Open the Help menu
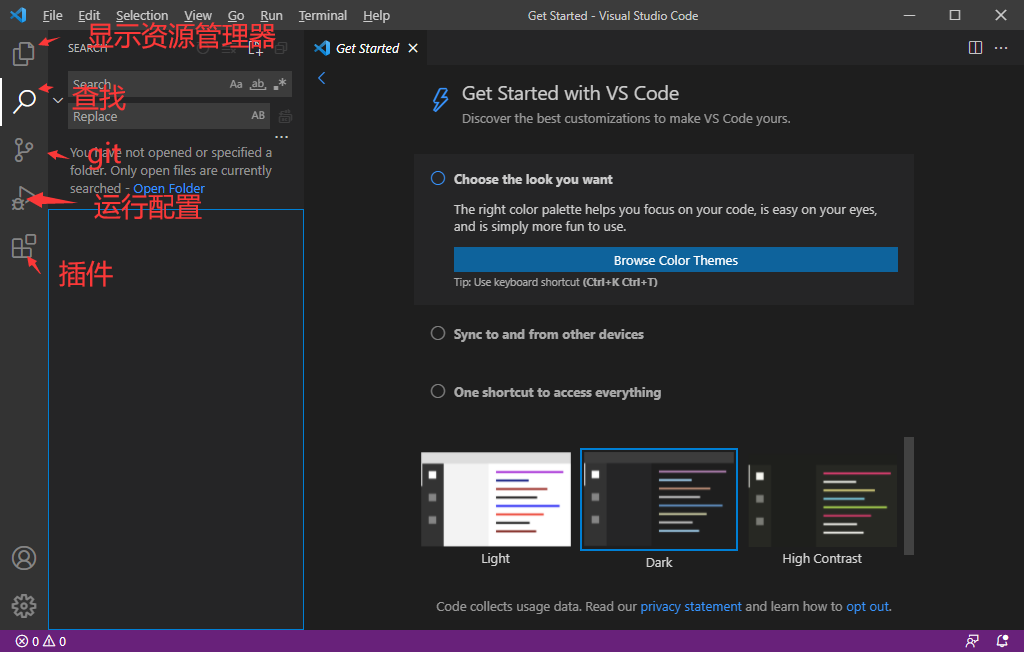This screenshot has width=1024, height=652. point(376,15)
